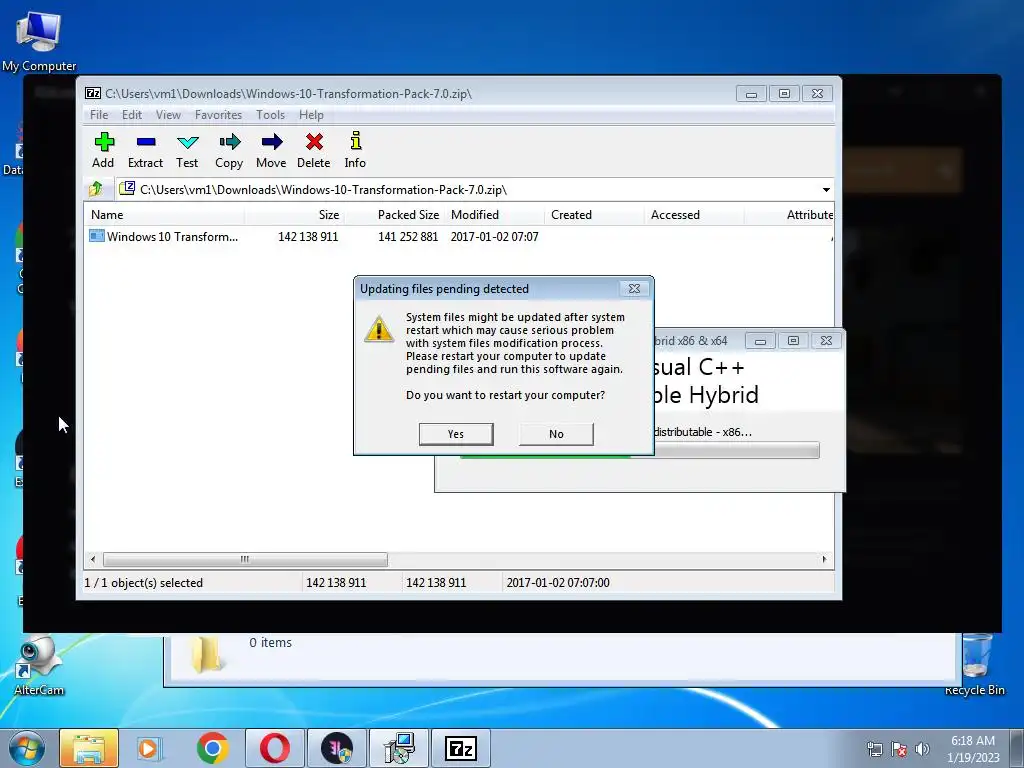Sort by the Created column header

click(x=594, y=215)
